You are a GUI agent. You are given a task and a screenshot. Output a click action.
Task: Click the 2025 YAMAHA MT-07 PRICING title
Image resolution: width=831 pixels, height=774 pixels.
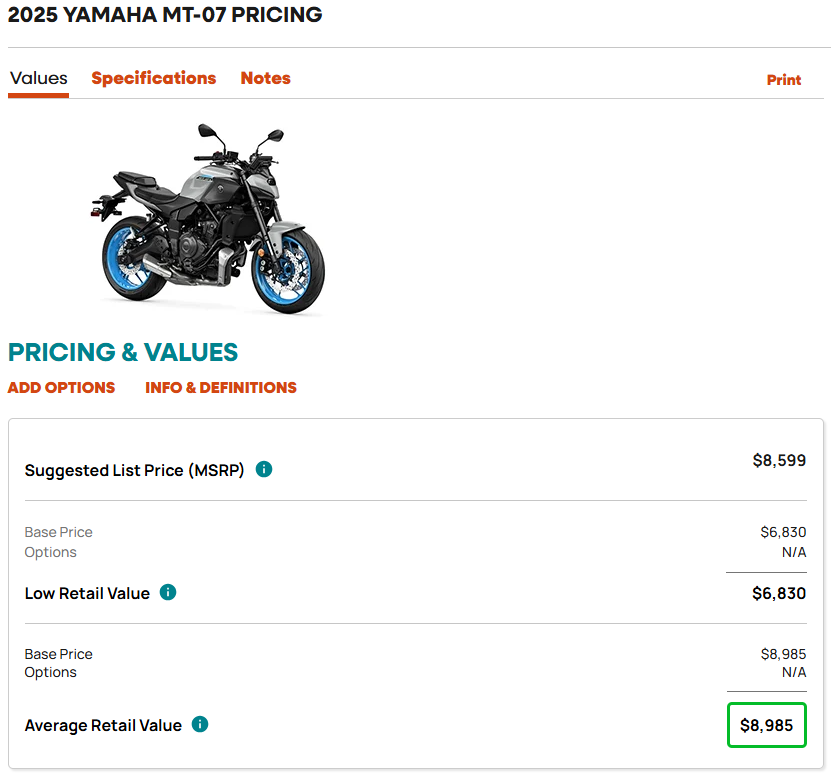point(165,15)
